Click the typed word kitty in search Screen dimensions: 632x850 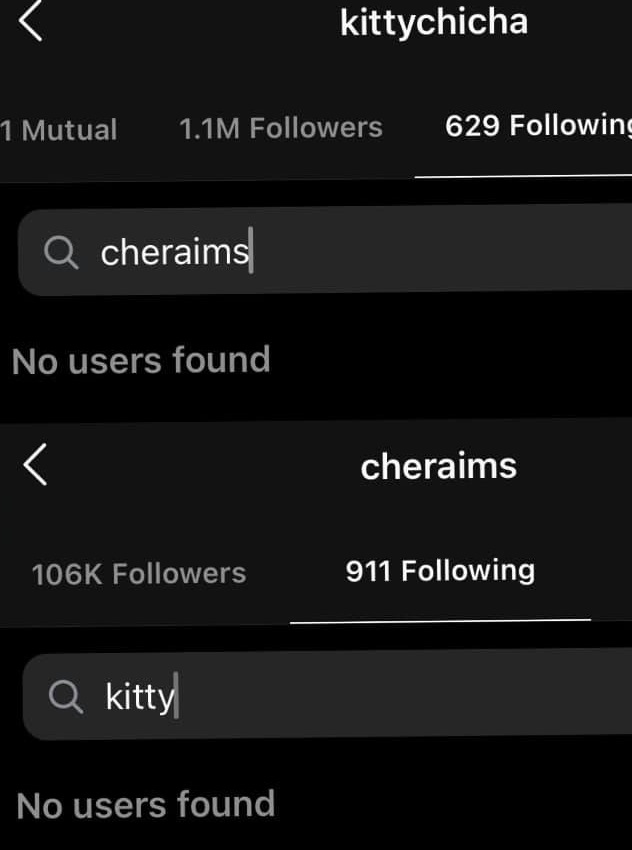[x=139, y=696]
